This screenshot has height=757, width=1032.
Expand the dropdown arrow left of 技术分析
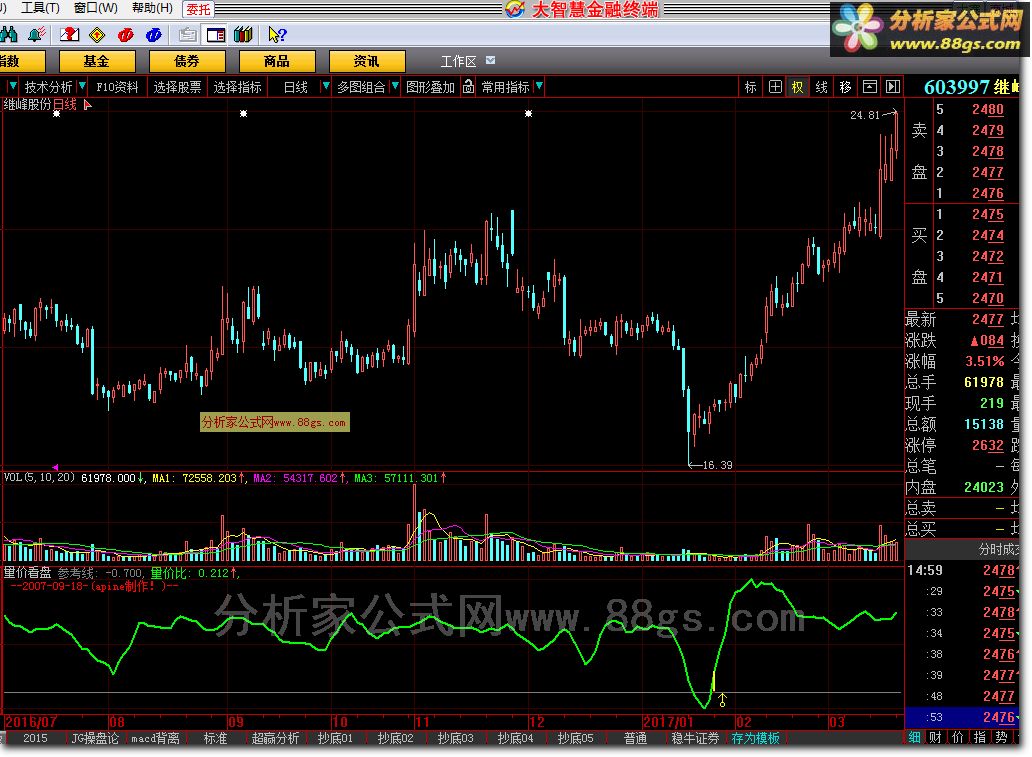(x=12, y=86)
